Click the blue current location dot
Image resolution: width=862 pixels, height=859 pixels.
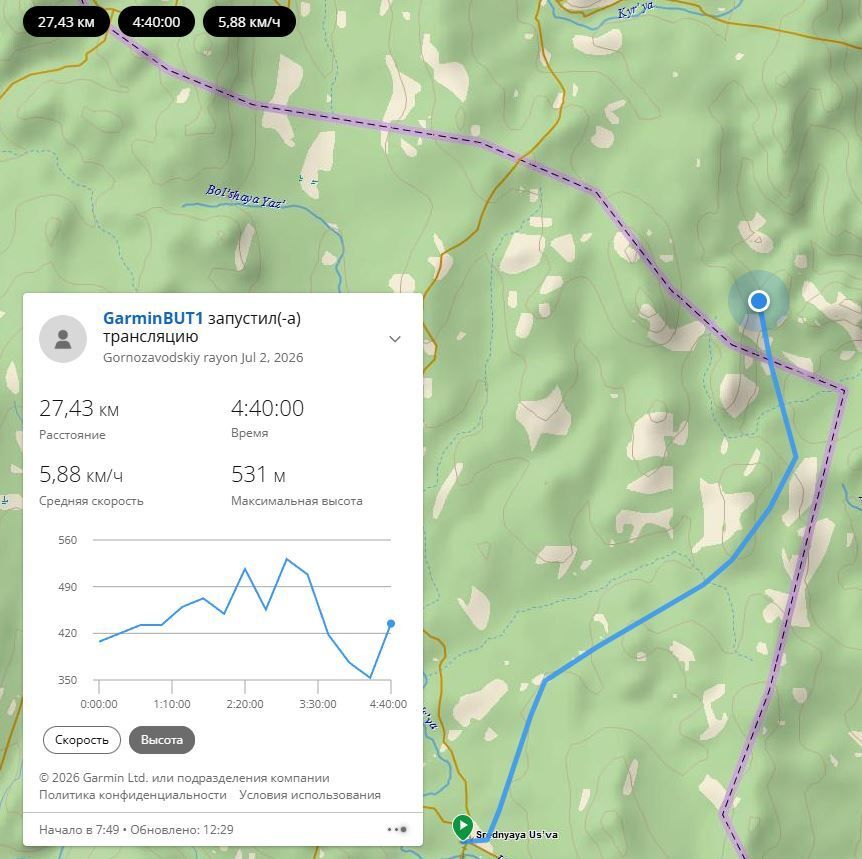(759, 301)
